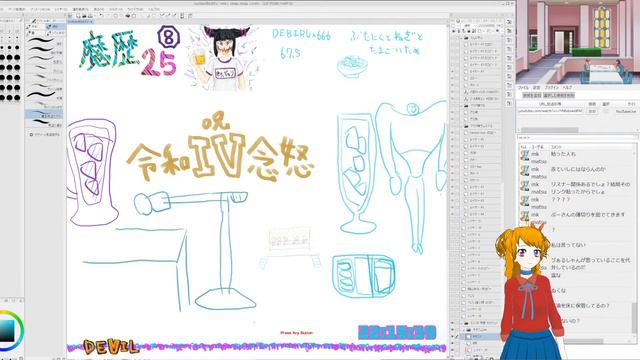Open the layer blend mode dropdown
This screenshot has height=360, width=640.
pyautogui.click(x=469, y=25)
